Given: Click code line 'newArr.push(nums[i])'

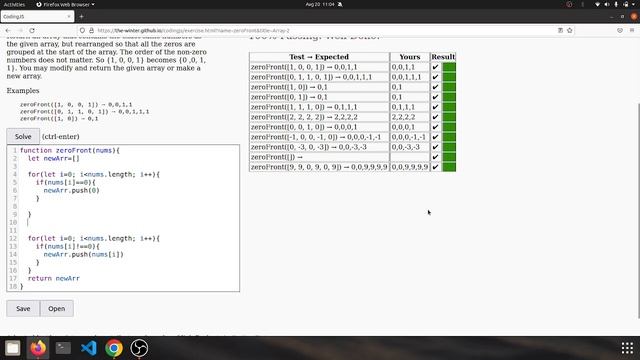Looking at the screenshot, I should click(83, 254).
